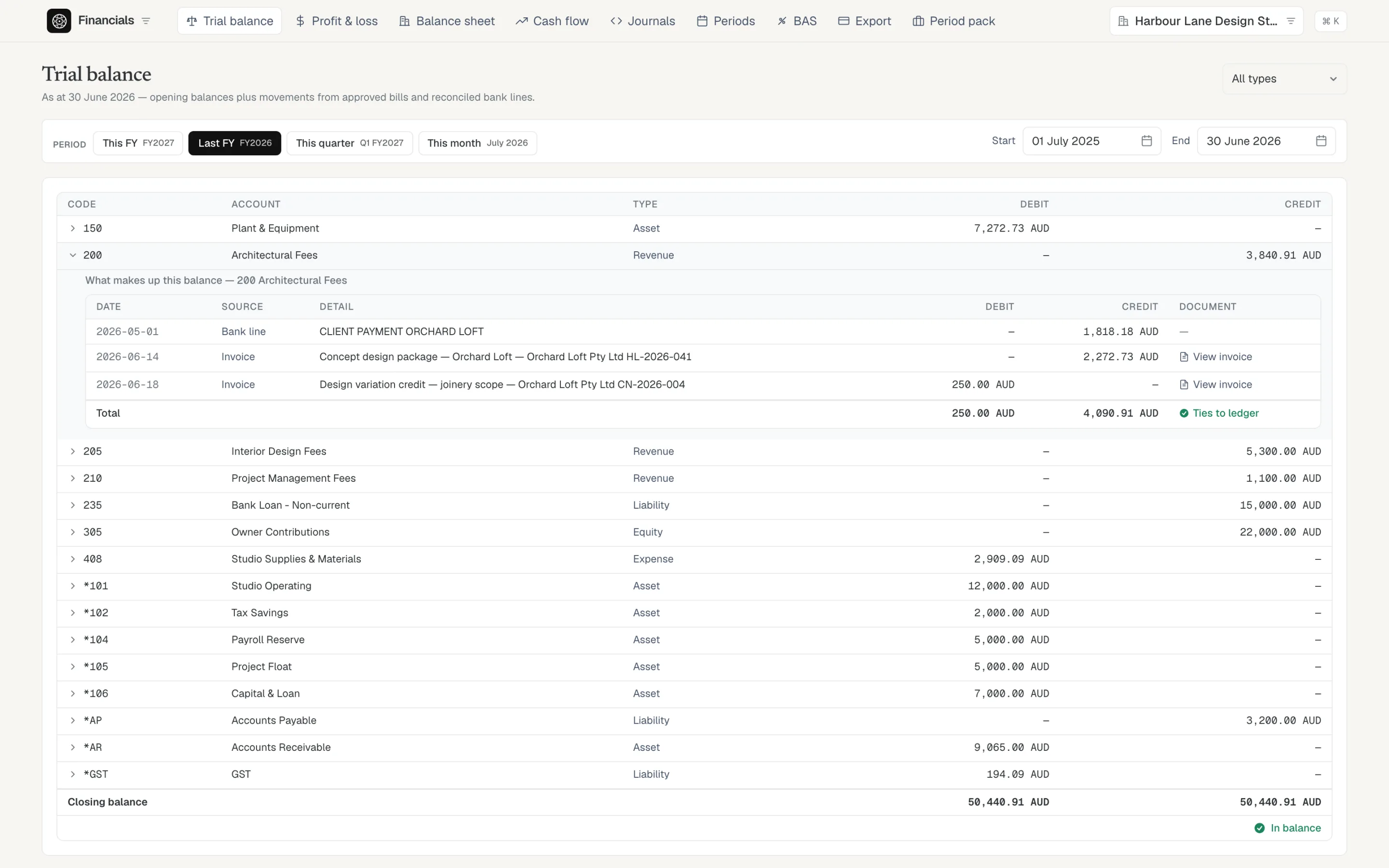Screen dimensions: 1389x868
Task: Expand account 305 Owner Contributions row
Action: [x=73, y=532]
